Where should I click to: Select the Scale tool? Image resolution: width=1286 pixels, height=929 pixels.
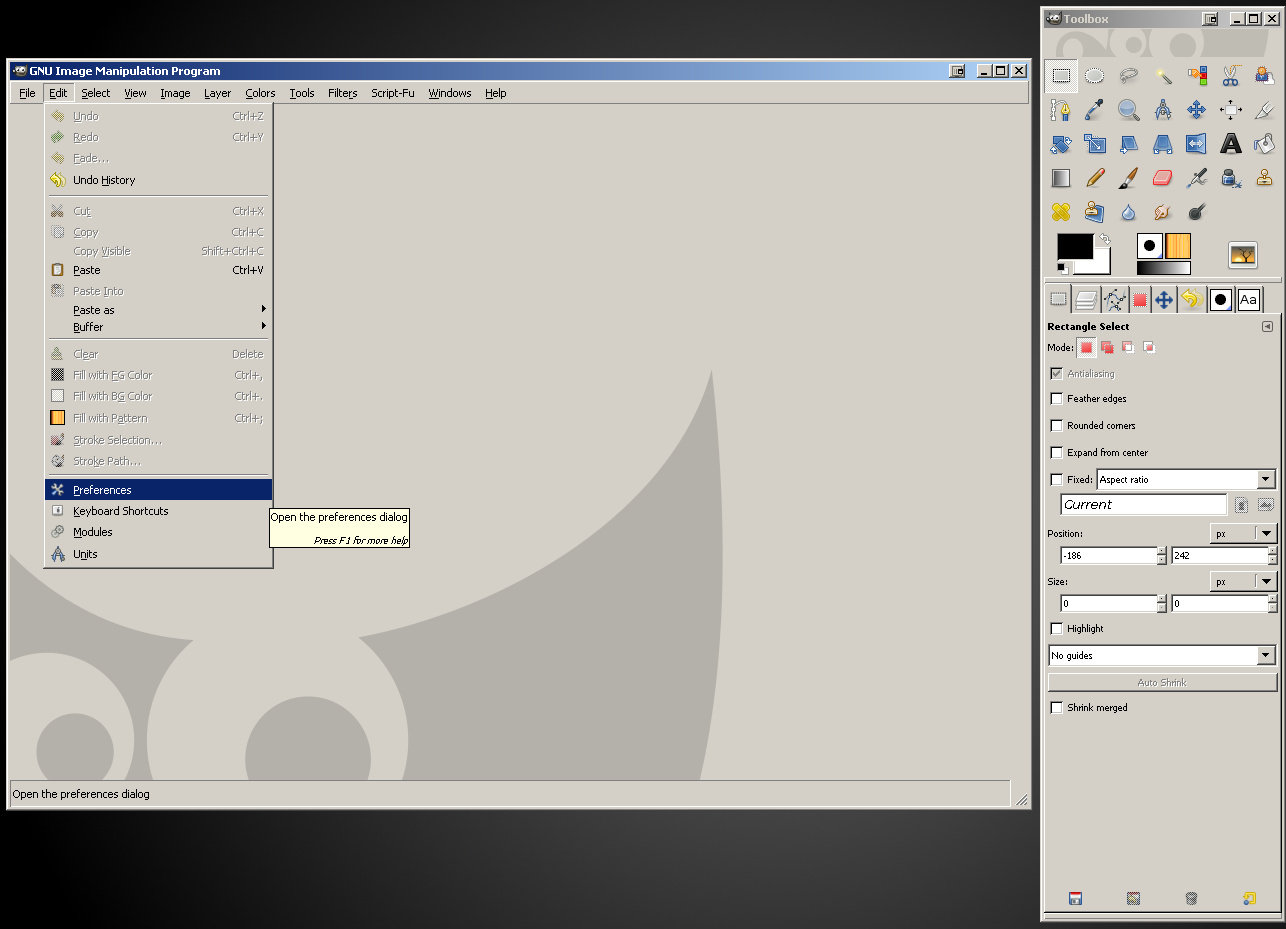1095,144
